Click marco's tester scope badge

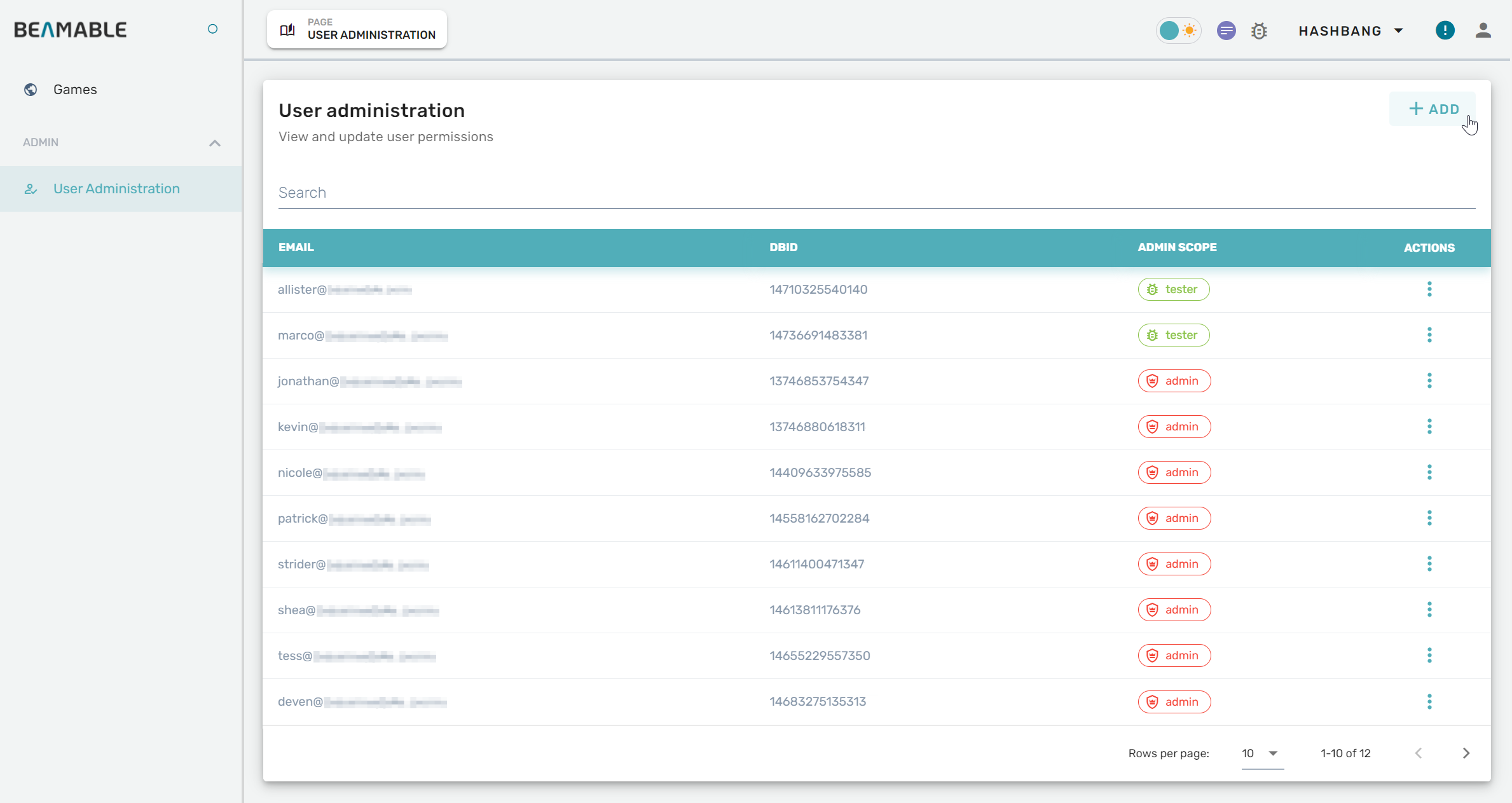[1173, 335]
